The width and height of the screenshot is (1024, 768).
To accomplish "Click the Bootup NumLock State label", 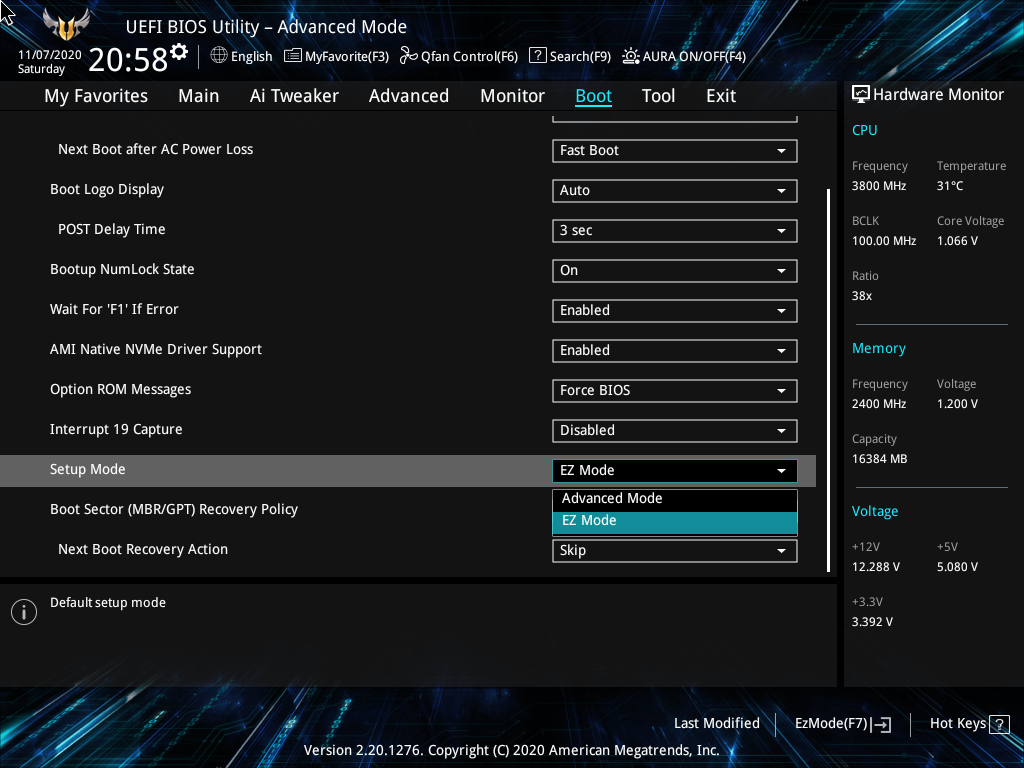I will pos(122,270).
